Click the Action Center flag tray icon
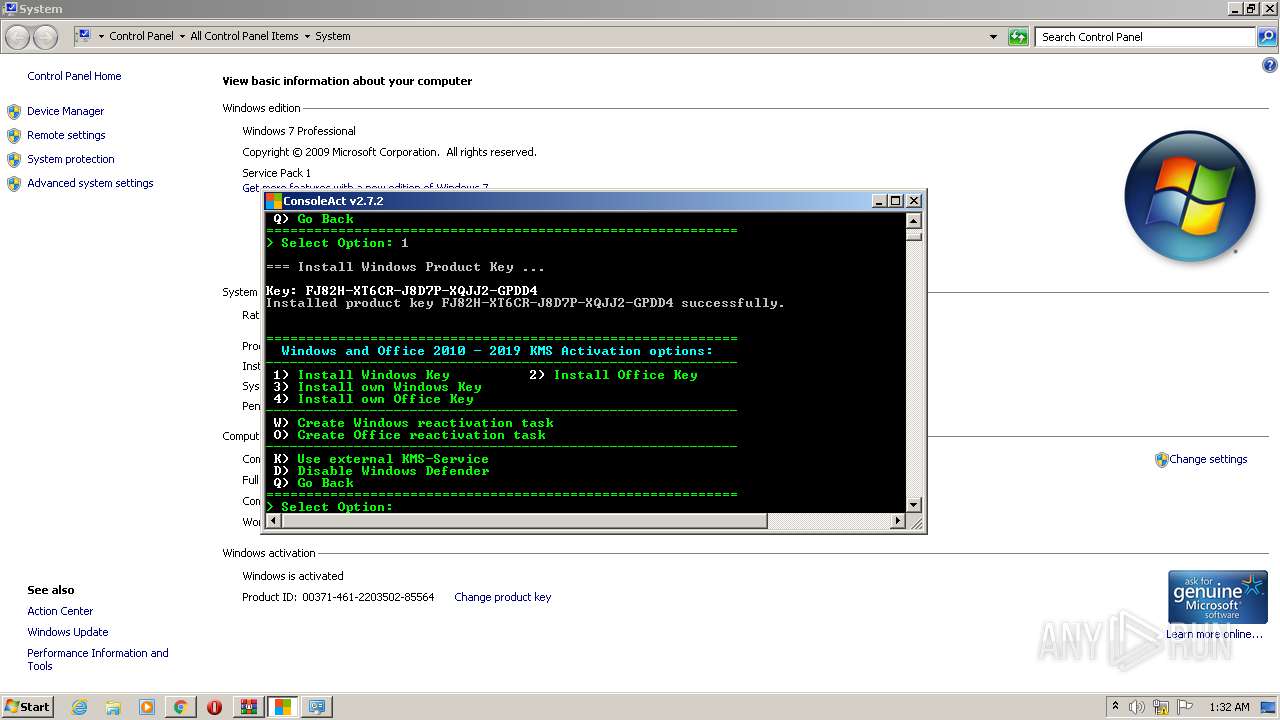This screenshot has width=1280, height=720. point(1185,707)
